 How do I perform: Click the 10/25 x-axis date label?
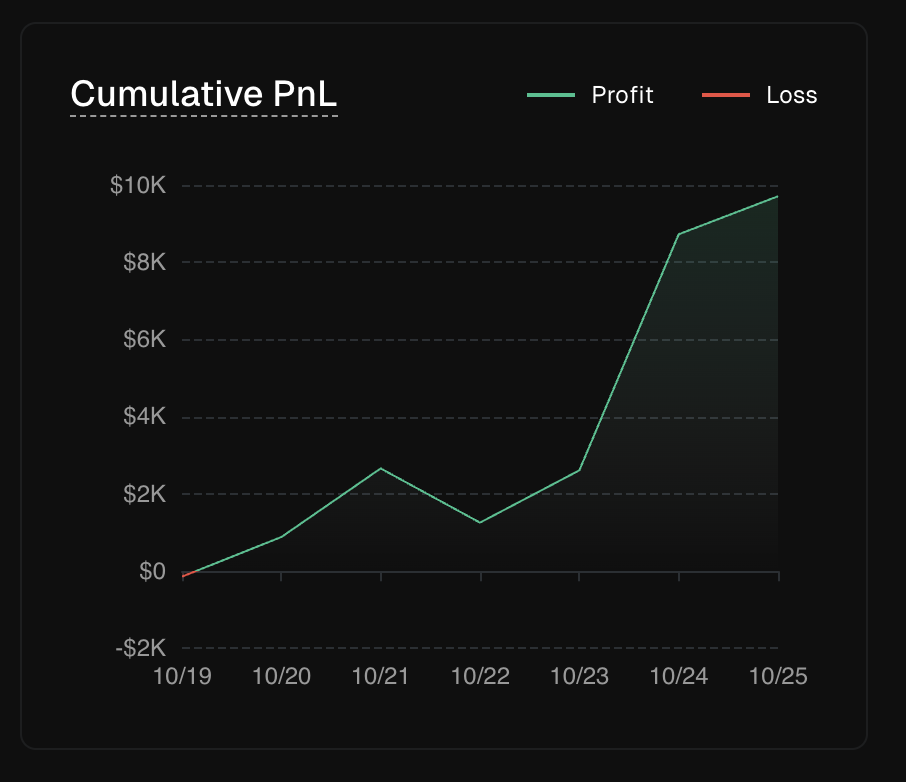point(778,677)
